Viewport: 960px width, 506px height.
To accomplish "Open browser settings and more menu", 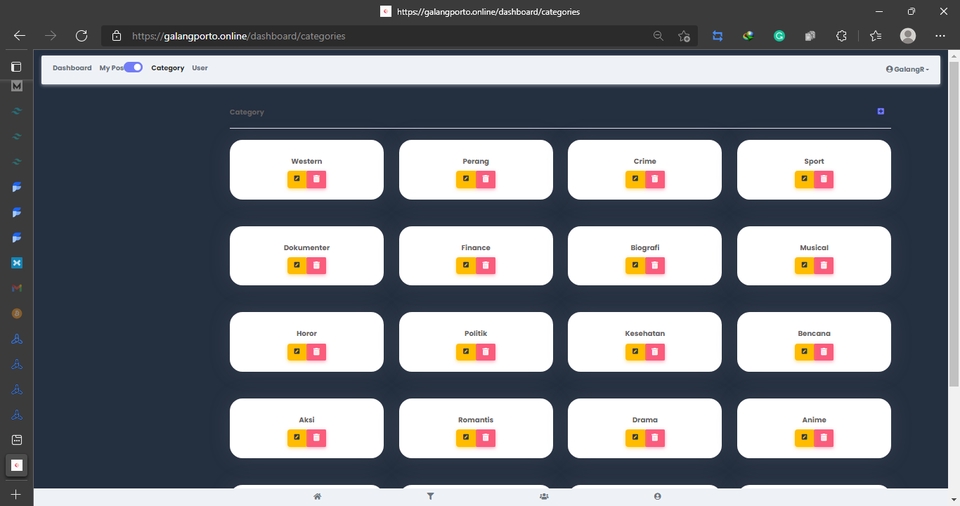I will [x=940, y=36].
